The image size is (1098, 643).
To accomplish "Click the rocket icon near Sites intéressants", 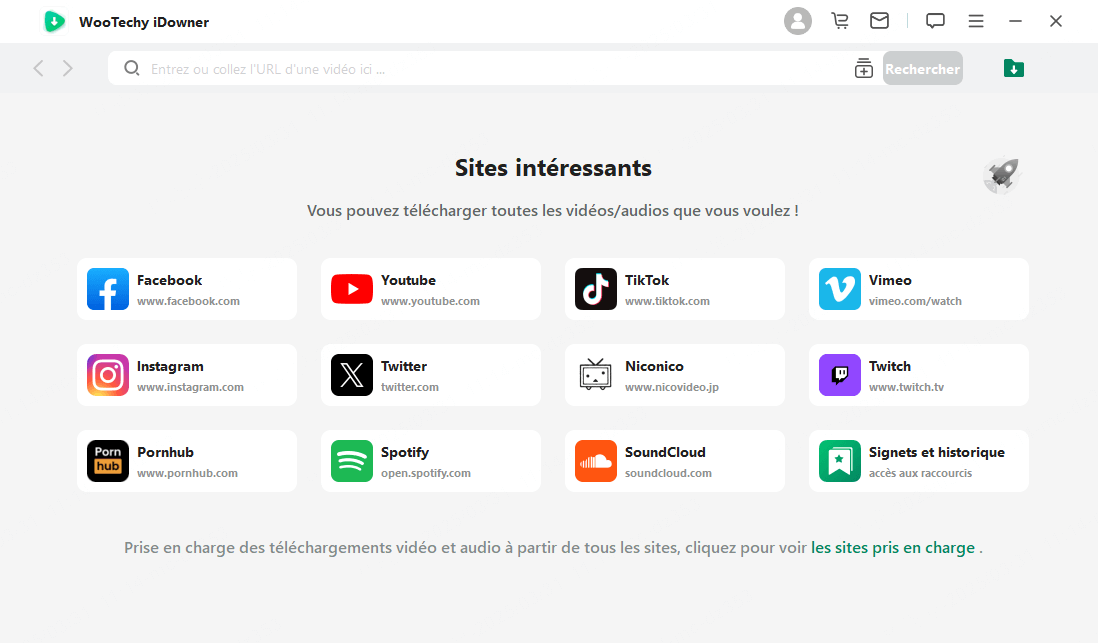I will click(1000, 174).
